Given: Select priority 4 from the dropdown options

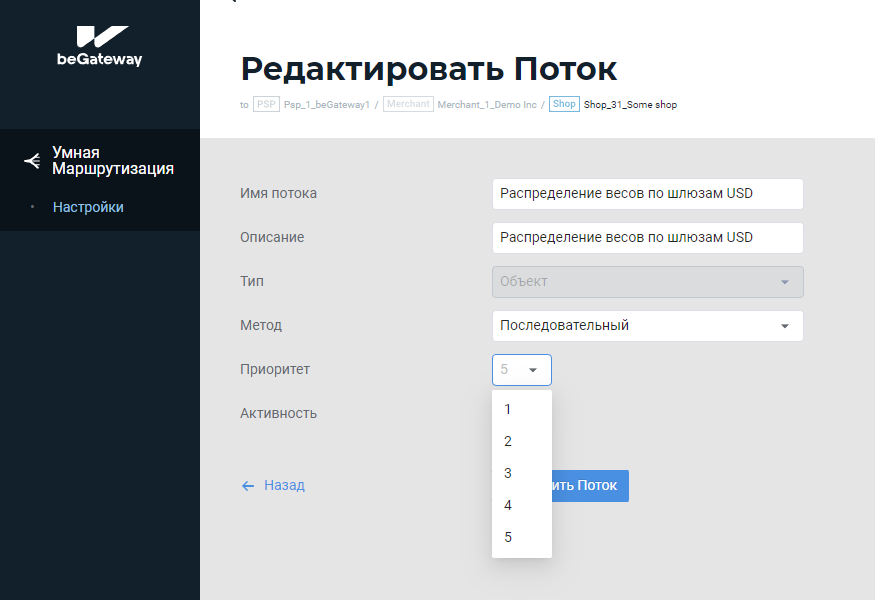Looking at the screenshot, I should (x=508, y=505).
